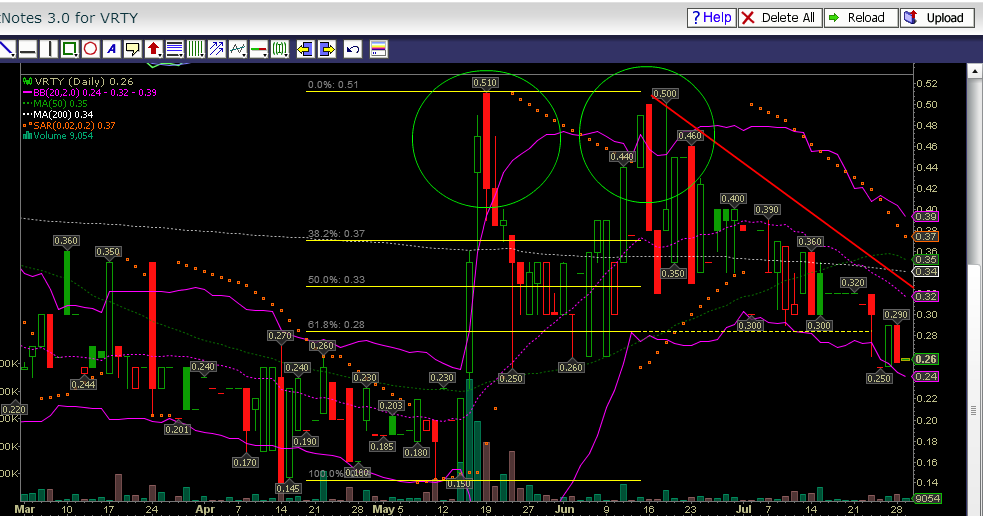Viewport: 983px width, 516px height.
Task: Click the 0.201 price label
Action: pos(177,429)
